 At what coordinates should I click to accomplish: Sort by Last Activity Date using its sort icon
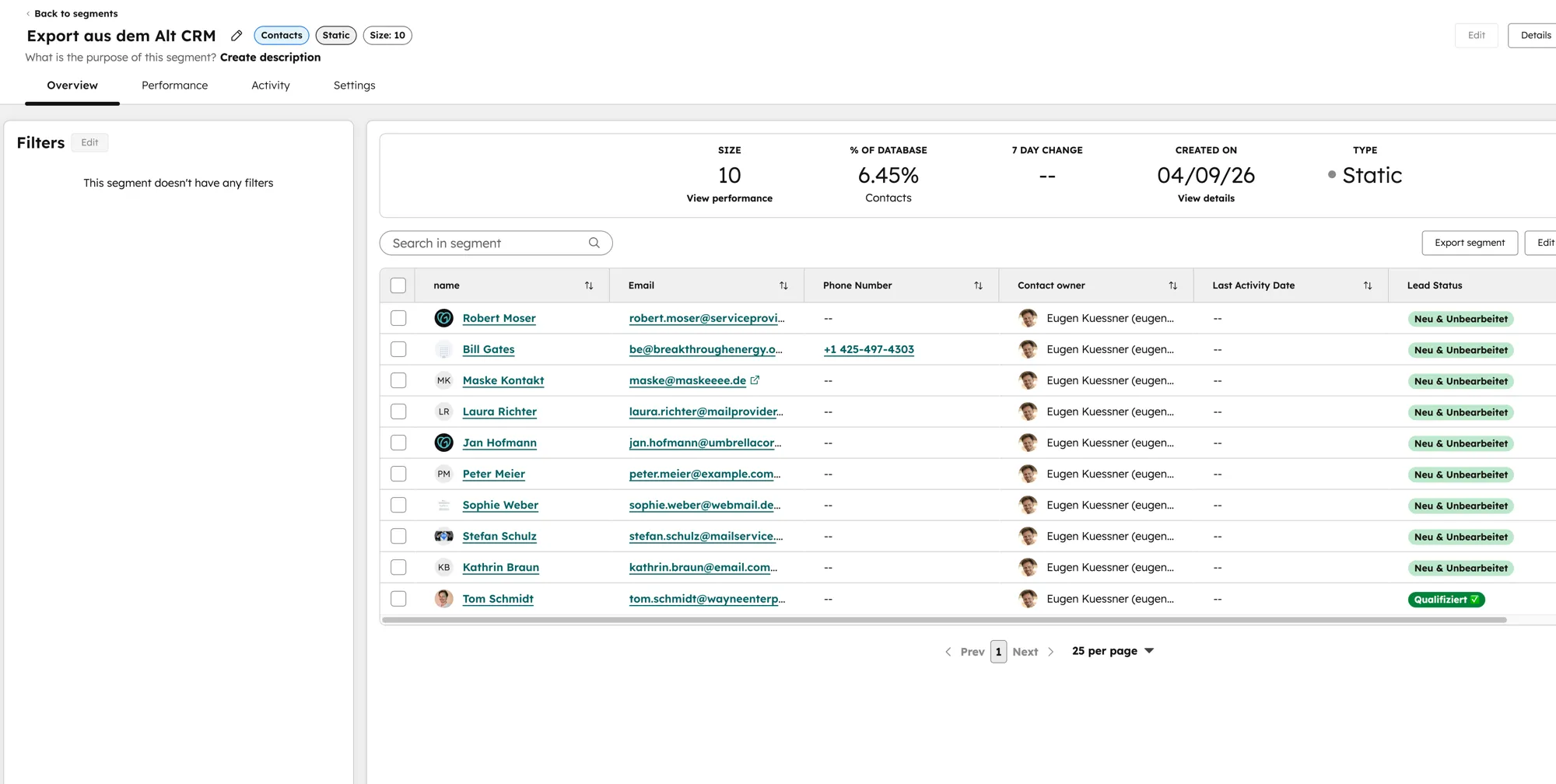click(1369, 285)
